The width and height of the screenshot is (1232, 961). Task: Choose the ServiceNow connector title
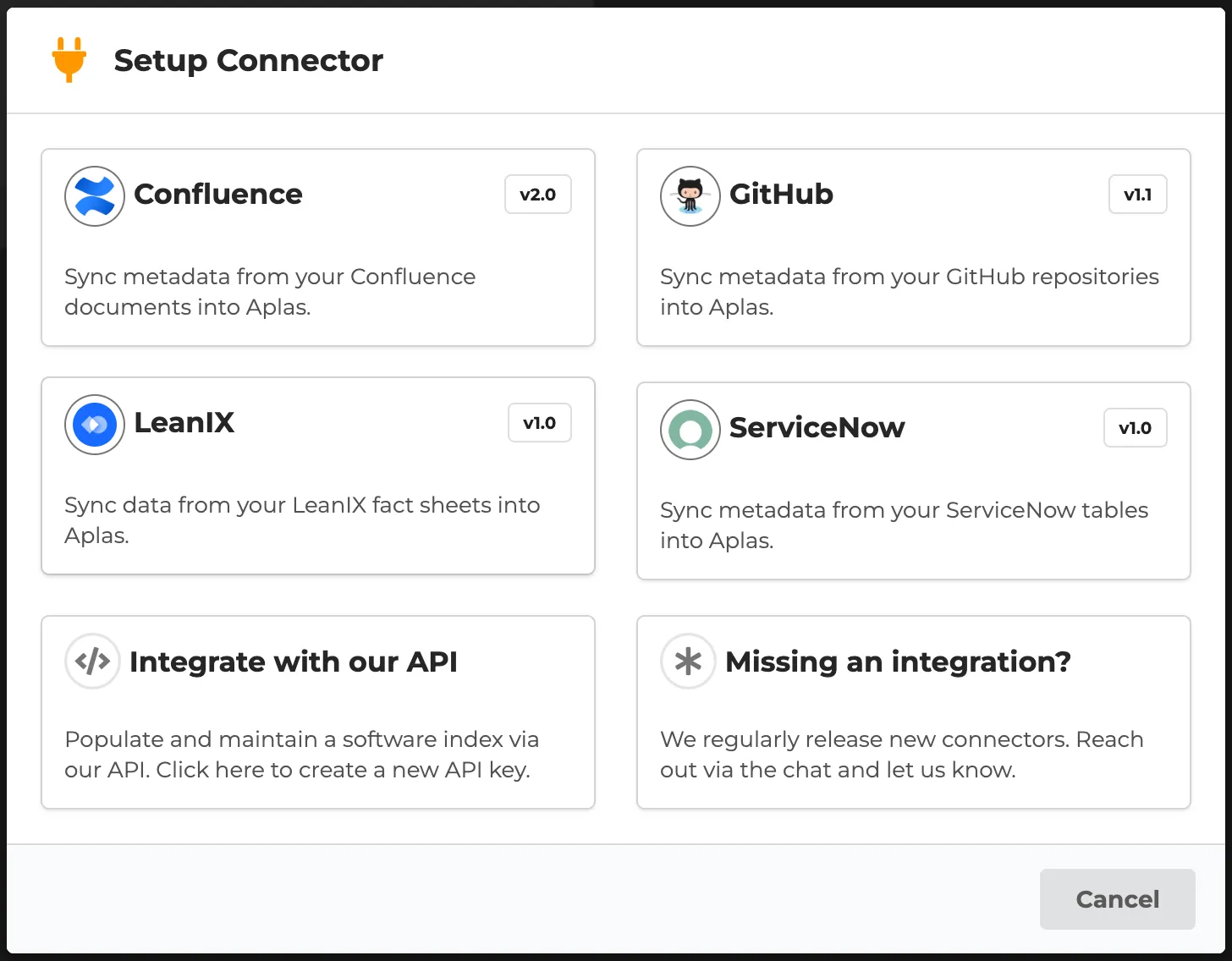pos(817,428)
